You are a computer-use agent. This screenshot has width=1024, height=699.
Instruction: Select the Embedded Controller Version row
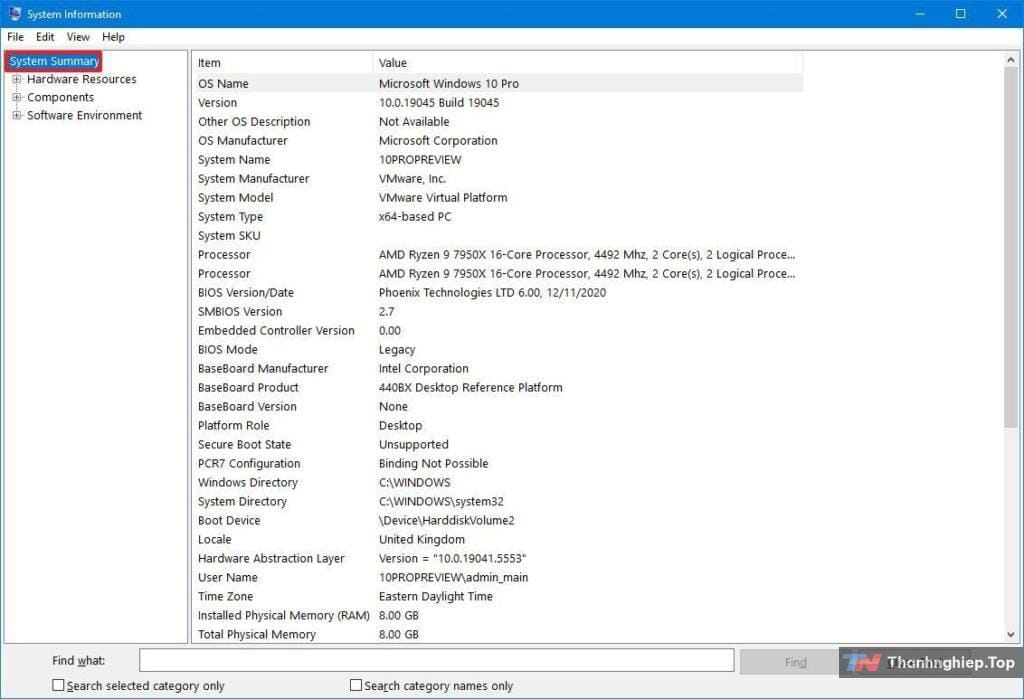tap(498, 330)
